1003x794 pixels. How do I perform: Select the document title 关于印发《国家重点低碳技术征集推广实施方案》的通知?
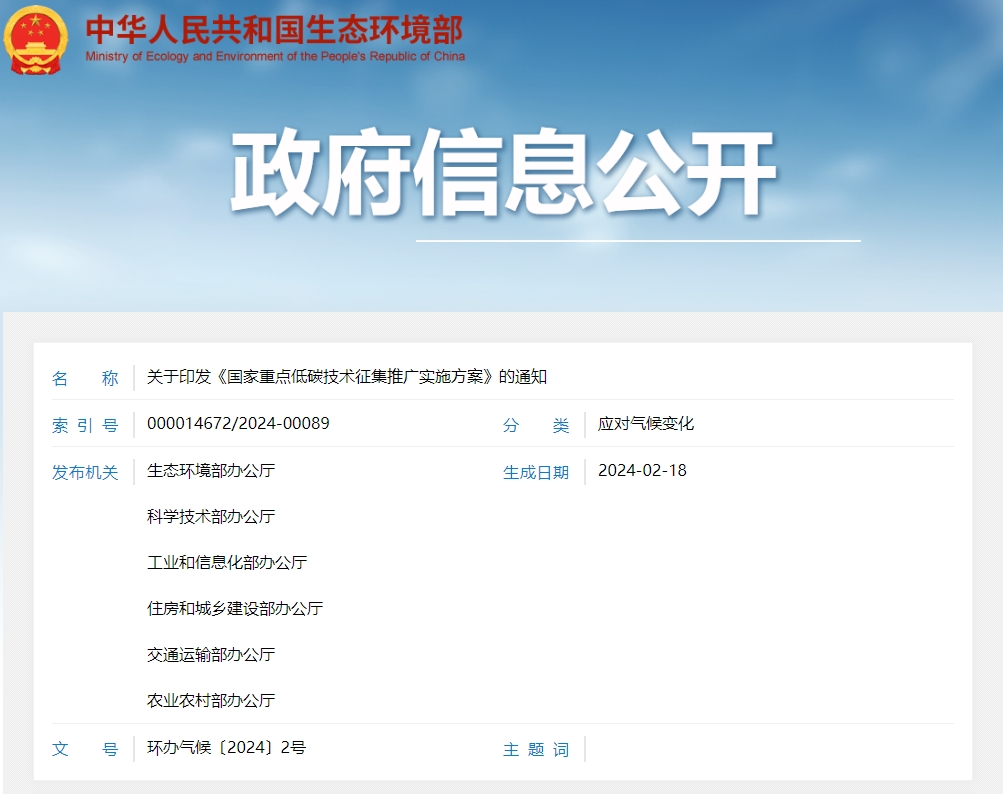point(347,377)
